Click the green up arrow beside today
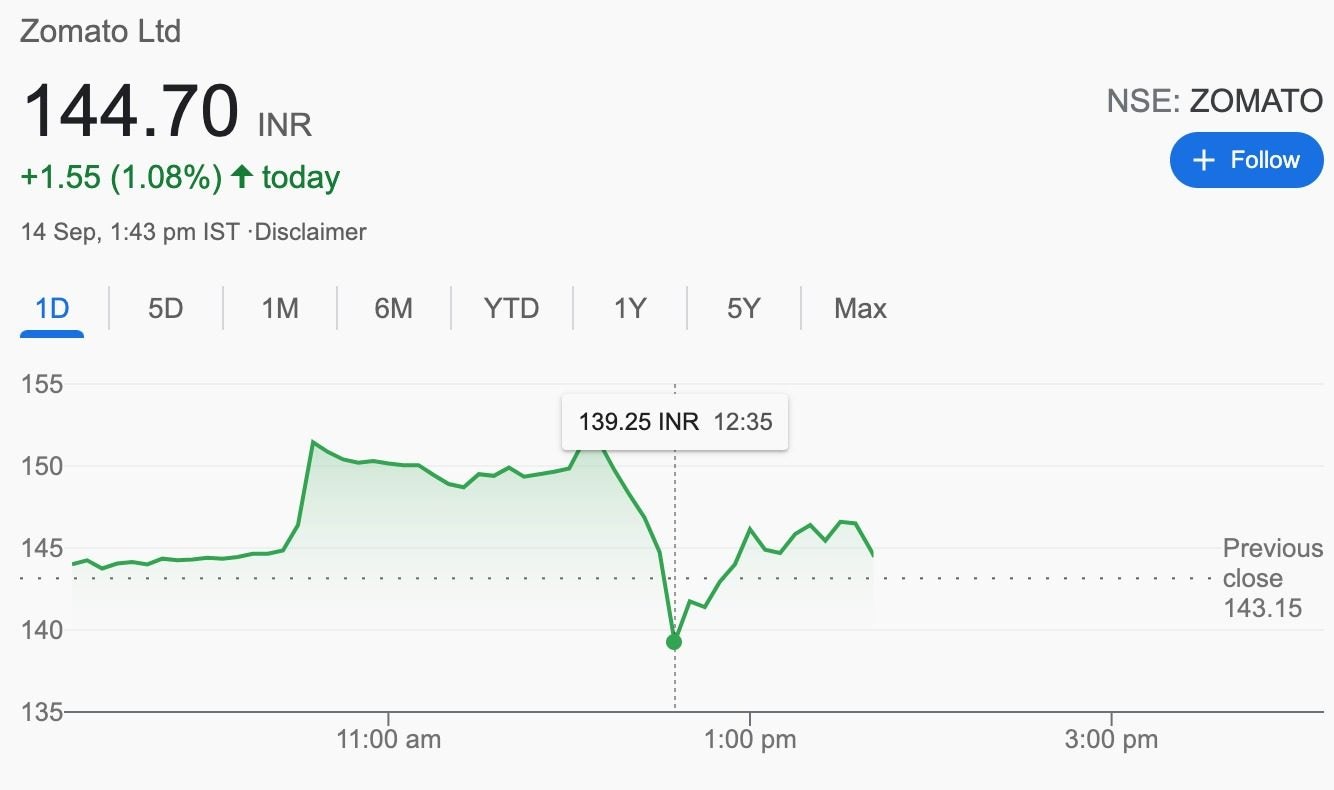Screen dimensions: 1334x790 tap(241, 177)
